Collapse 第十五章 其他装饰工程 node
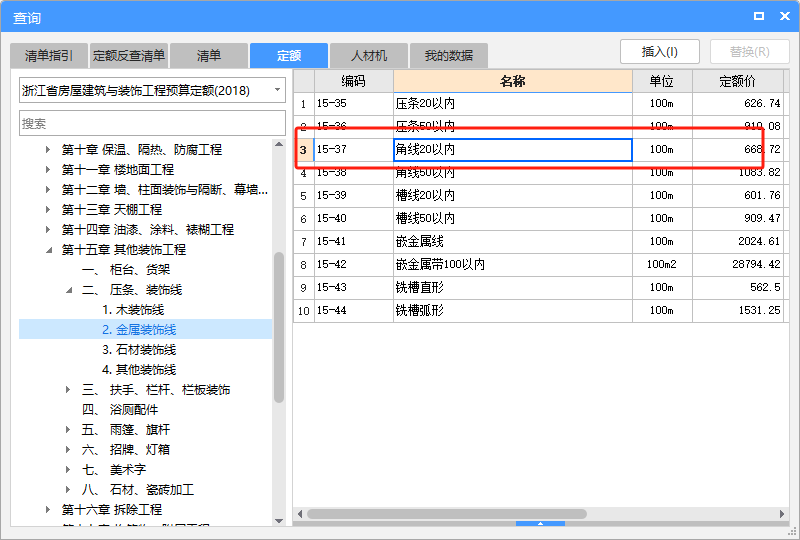800x540 pixels. 48,250
